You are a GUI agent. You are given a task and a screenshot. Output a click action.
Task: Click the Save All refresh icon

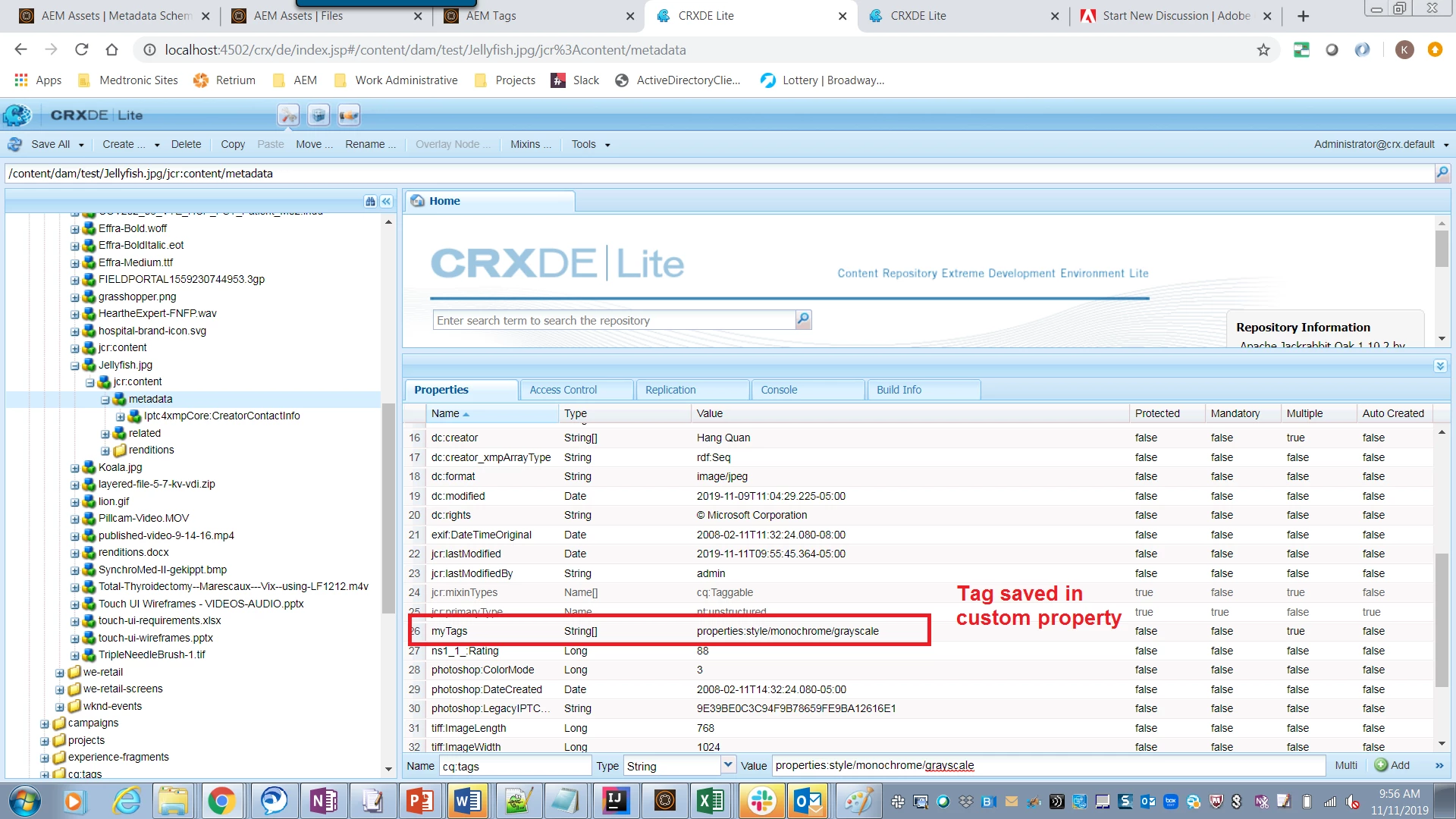click(x=15, y=144)
